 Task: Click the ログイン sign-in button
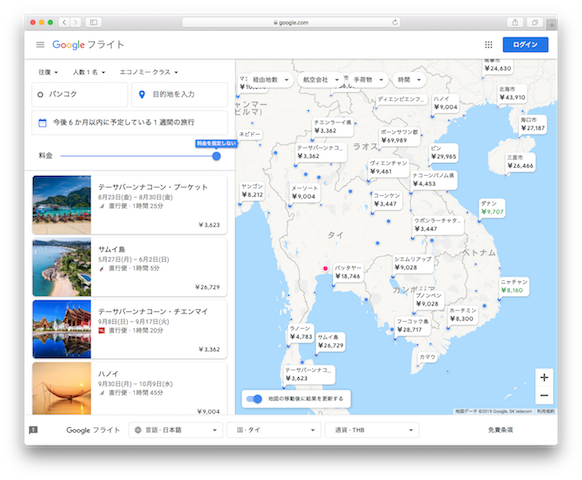click(525, 45)
